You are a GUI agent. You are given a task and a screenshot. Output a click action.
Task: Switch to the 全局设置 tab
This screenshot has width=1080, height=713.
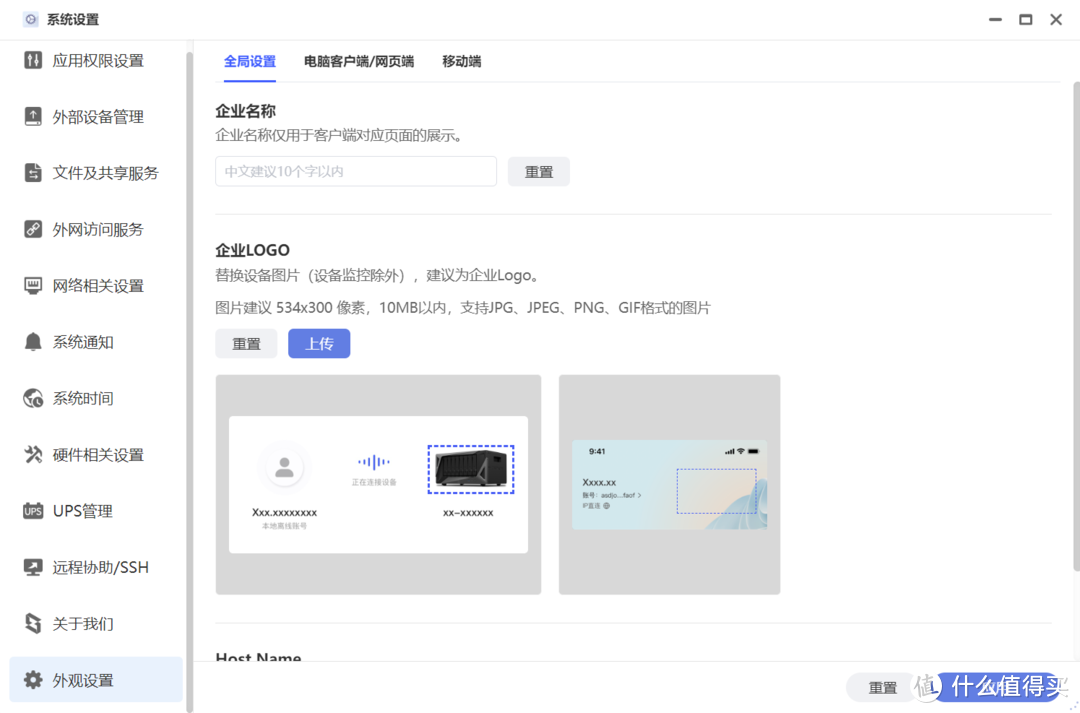pos(250,61)
